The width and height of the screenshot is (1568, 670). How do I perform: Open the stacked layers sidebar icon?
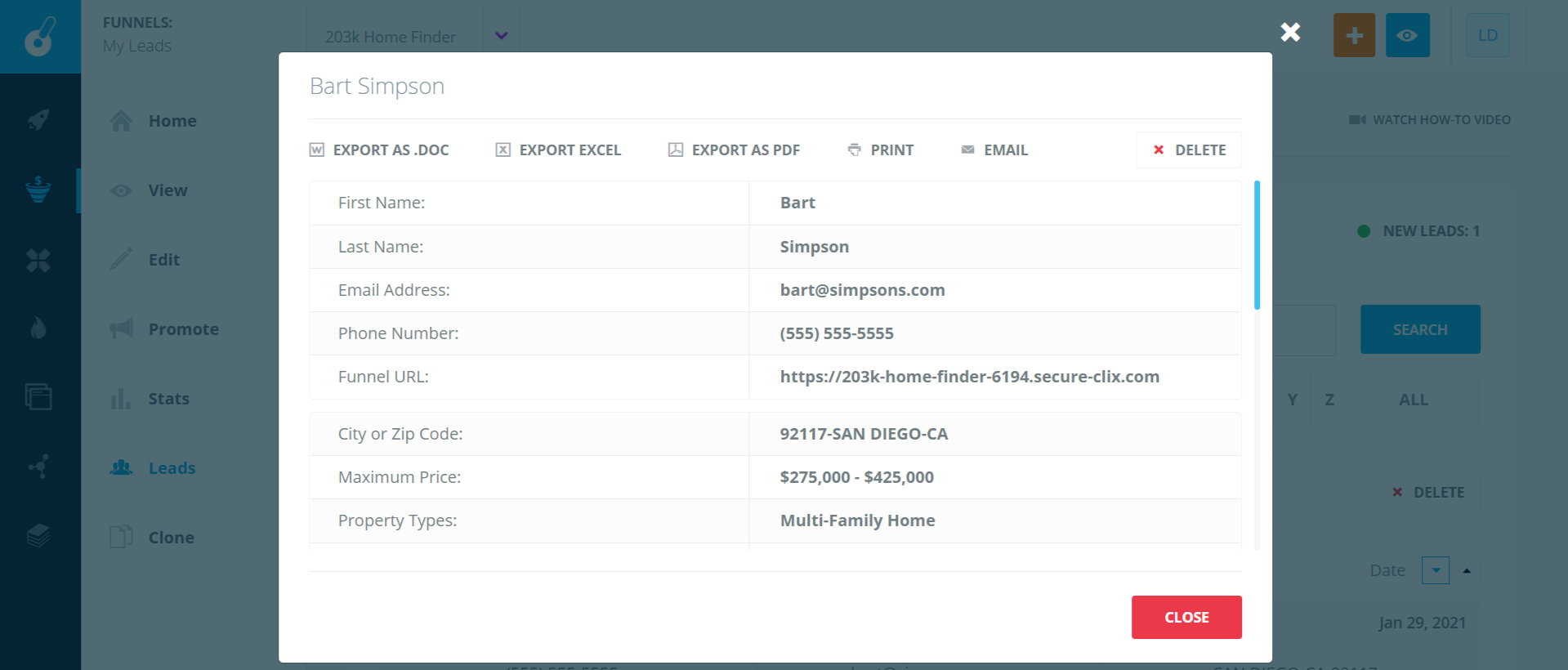click(38, 536)
